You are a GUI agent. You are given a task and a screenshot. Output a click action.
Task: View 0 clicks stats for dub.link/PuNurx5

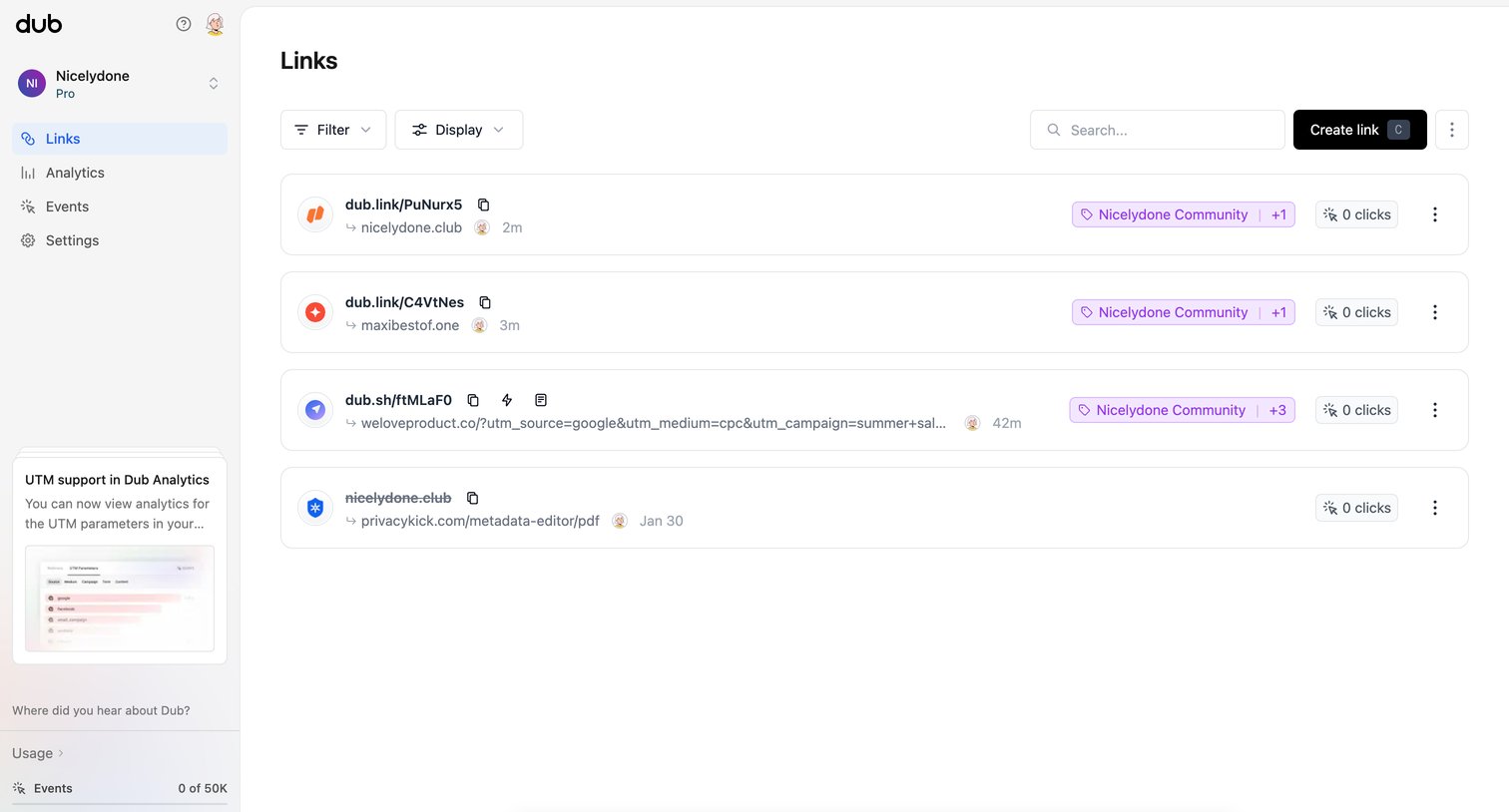click(x=1357, y=214)
